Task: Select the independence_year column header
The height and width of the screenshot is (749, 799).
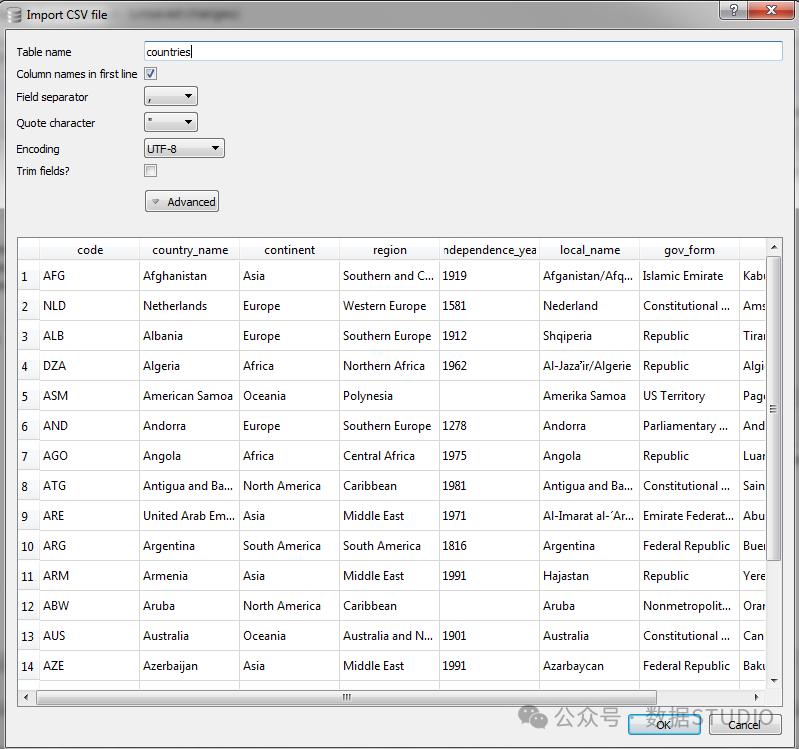Action: 489,250
